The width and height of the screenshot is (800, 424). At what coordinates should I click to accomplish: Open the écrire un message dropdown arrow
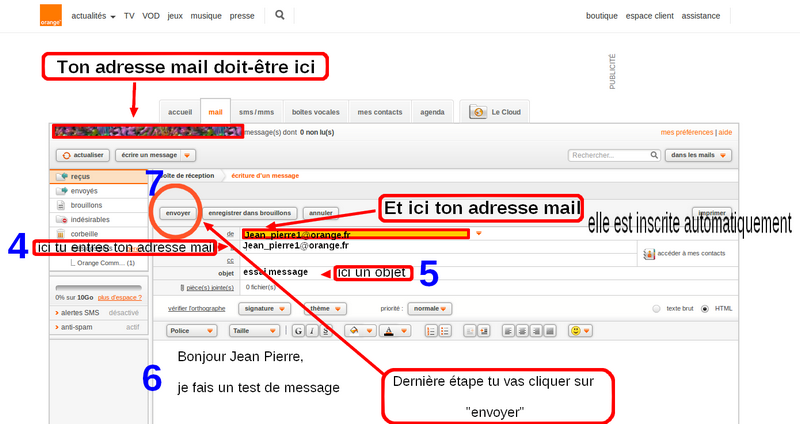tap(187, 155)
